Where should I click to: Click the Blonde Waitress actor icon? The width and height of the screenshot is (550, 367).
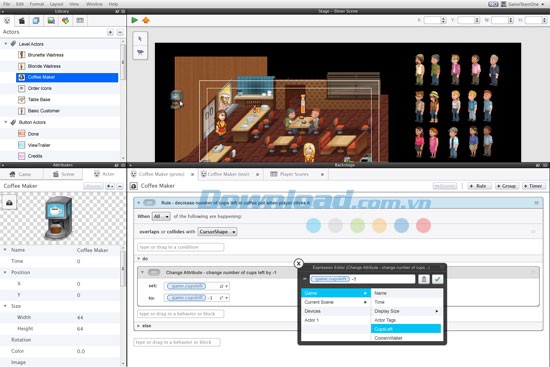click(x=22, y=66)
